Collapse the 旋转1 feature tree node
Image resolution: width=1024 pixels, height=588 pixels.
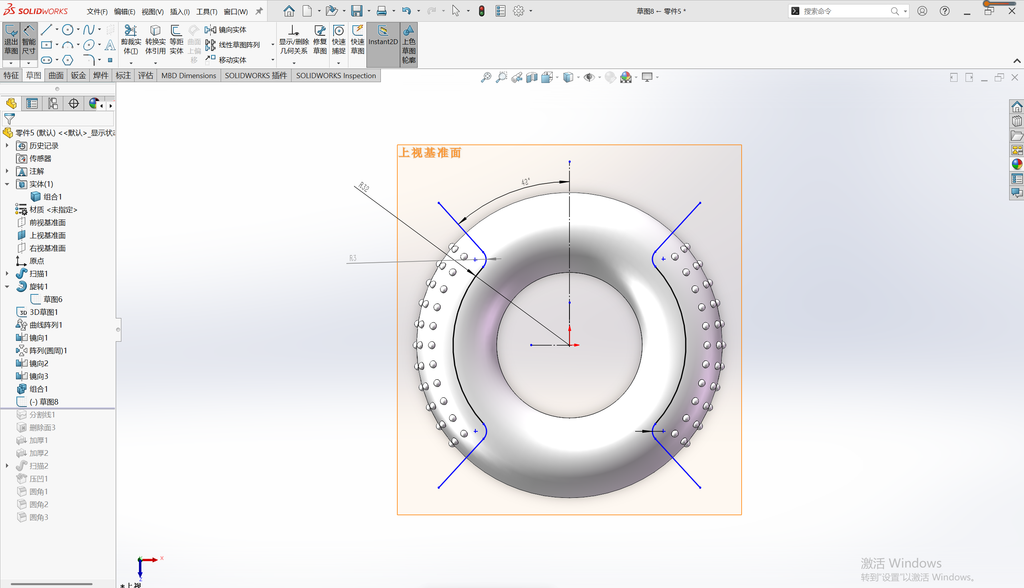click(x=7, y=287)
